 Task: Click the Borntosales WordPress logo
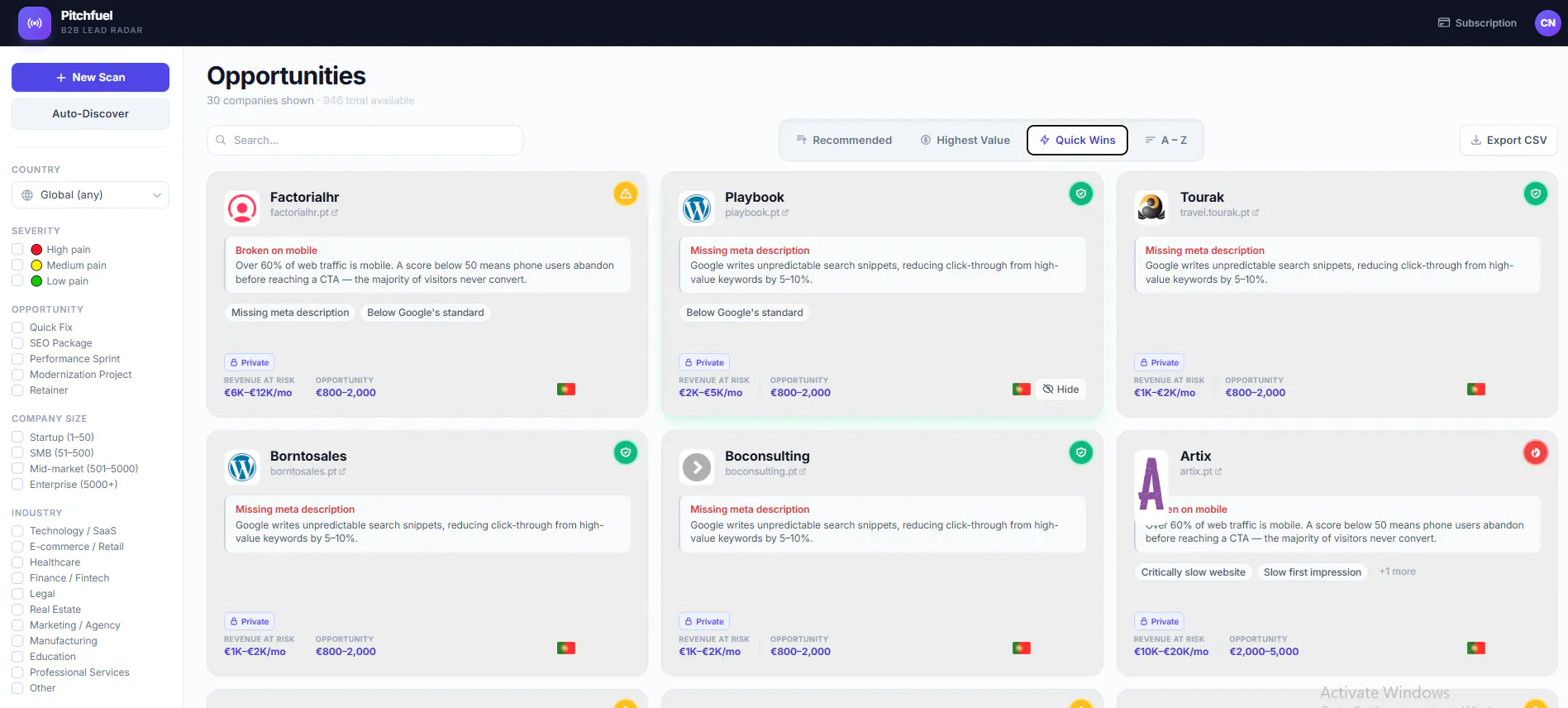(242, 467)
